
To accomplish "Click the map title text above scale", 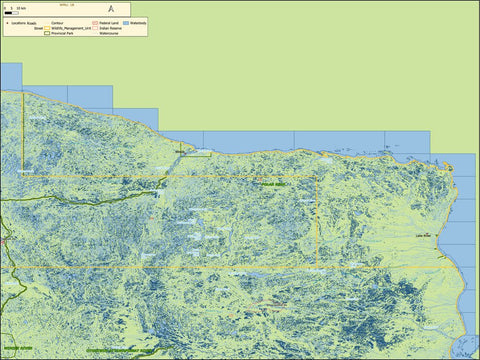I will tap(67, 5).
